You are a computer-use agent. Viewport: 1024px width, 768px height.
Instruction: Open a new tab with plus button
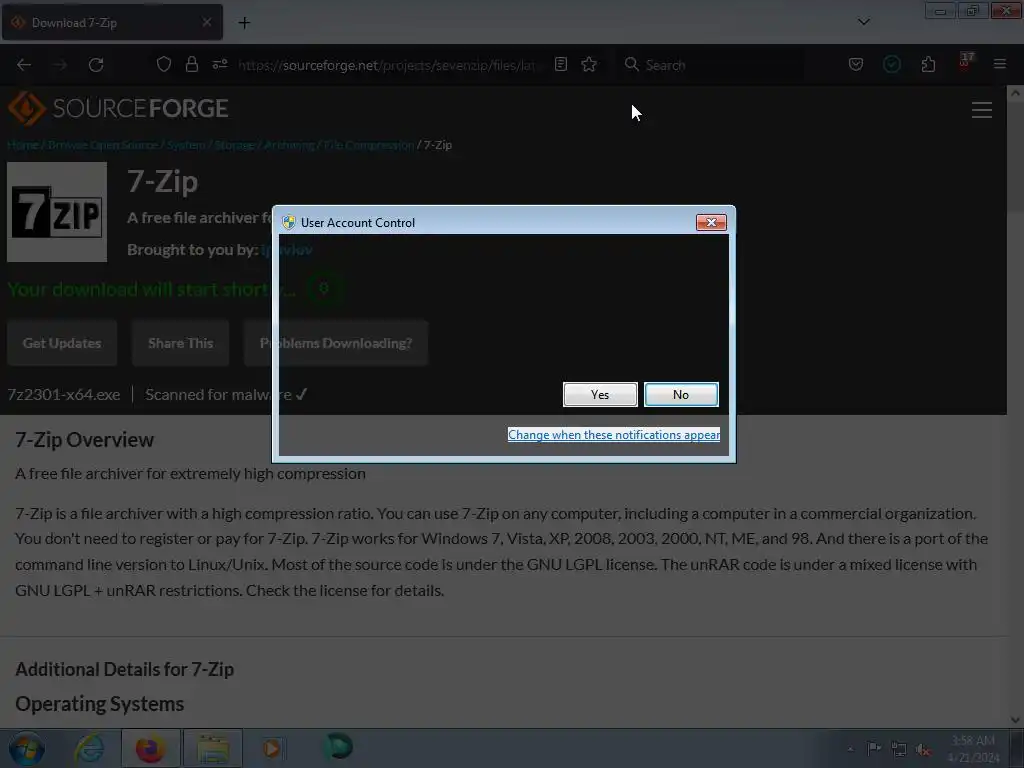(x=244, y=23)
